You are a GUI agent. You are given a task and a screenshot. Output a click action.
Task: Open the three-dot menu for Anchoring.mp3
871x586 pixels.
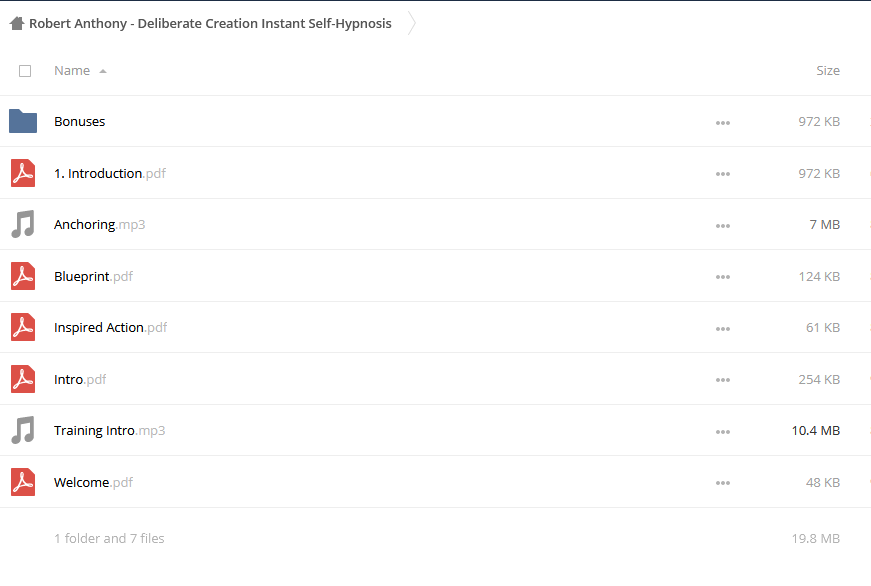click(723, 226)
